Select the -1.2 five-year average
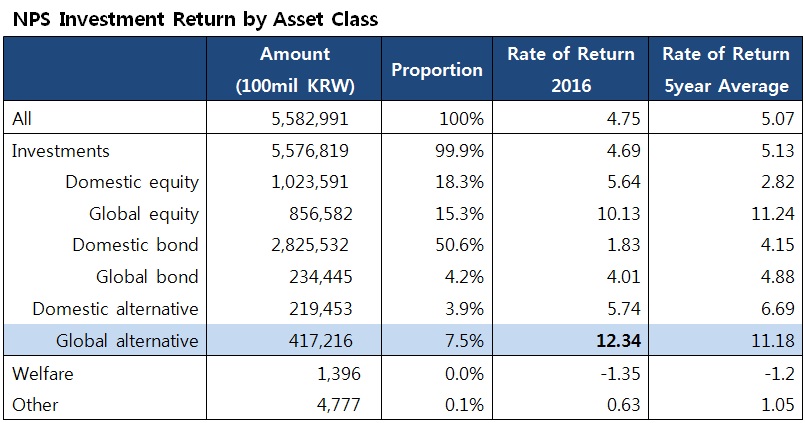 coord(778,373)
